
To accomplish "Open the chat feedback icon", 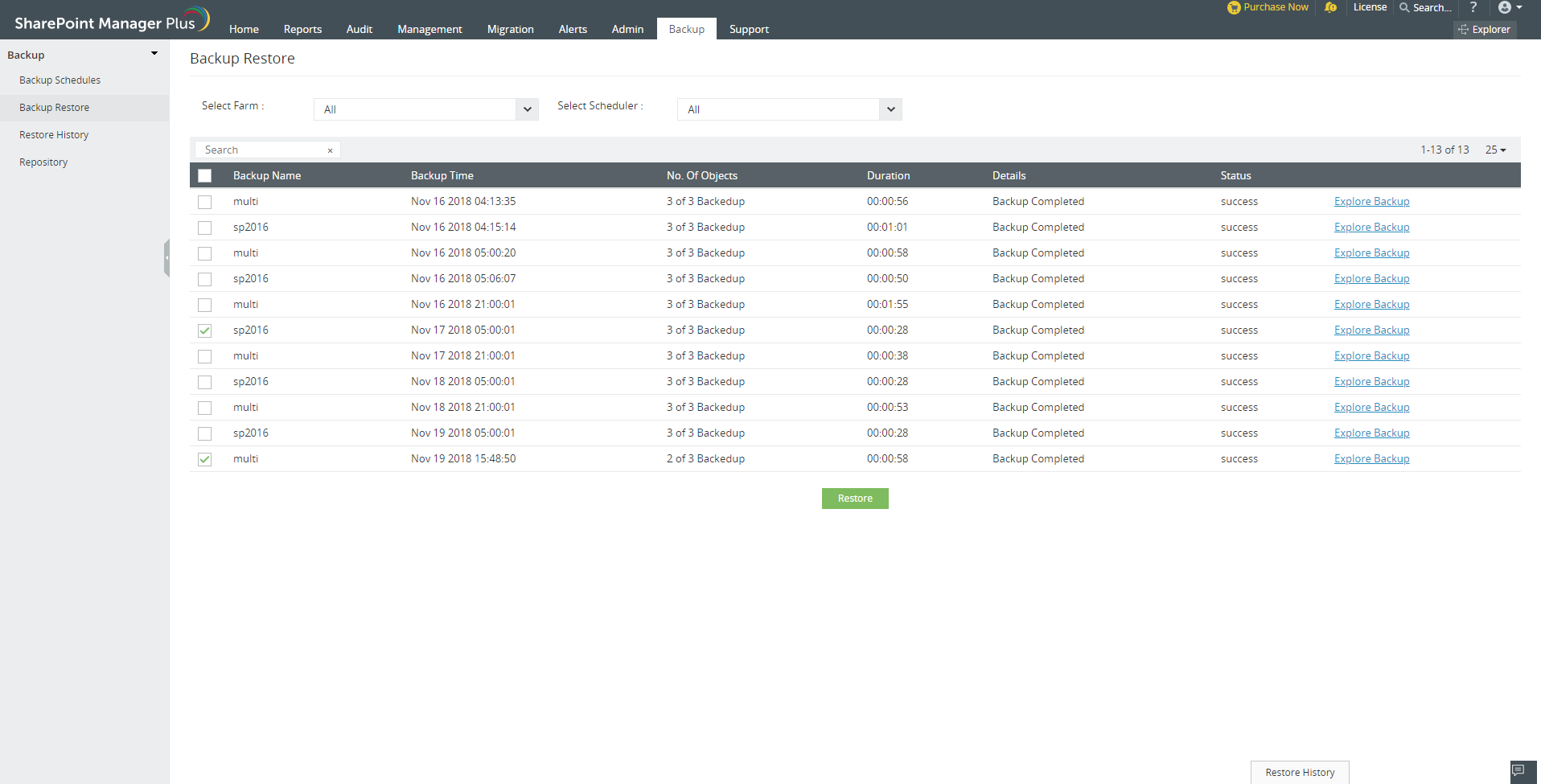I will [x=1518, y=770].
